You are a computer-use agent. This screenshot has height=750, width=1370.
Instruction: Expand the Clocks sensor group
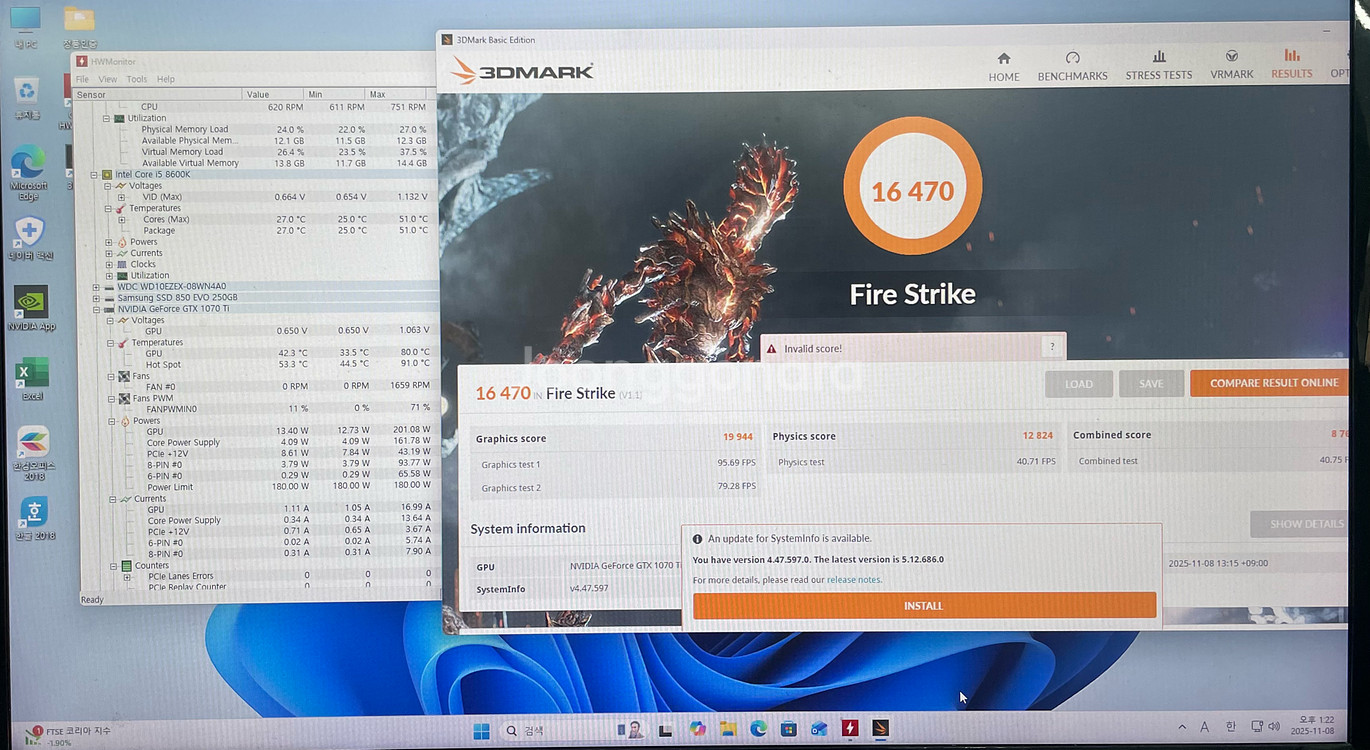point(109,264)
